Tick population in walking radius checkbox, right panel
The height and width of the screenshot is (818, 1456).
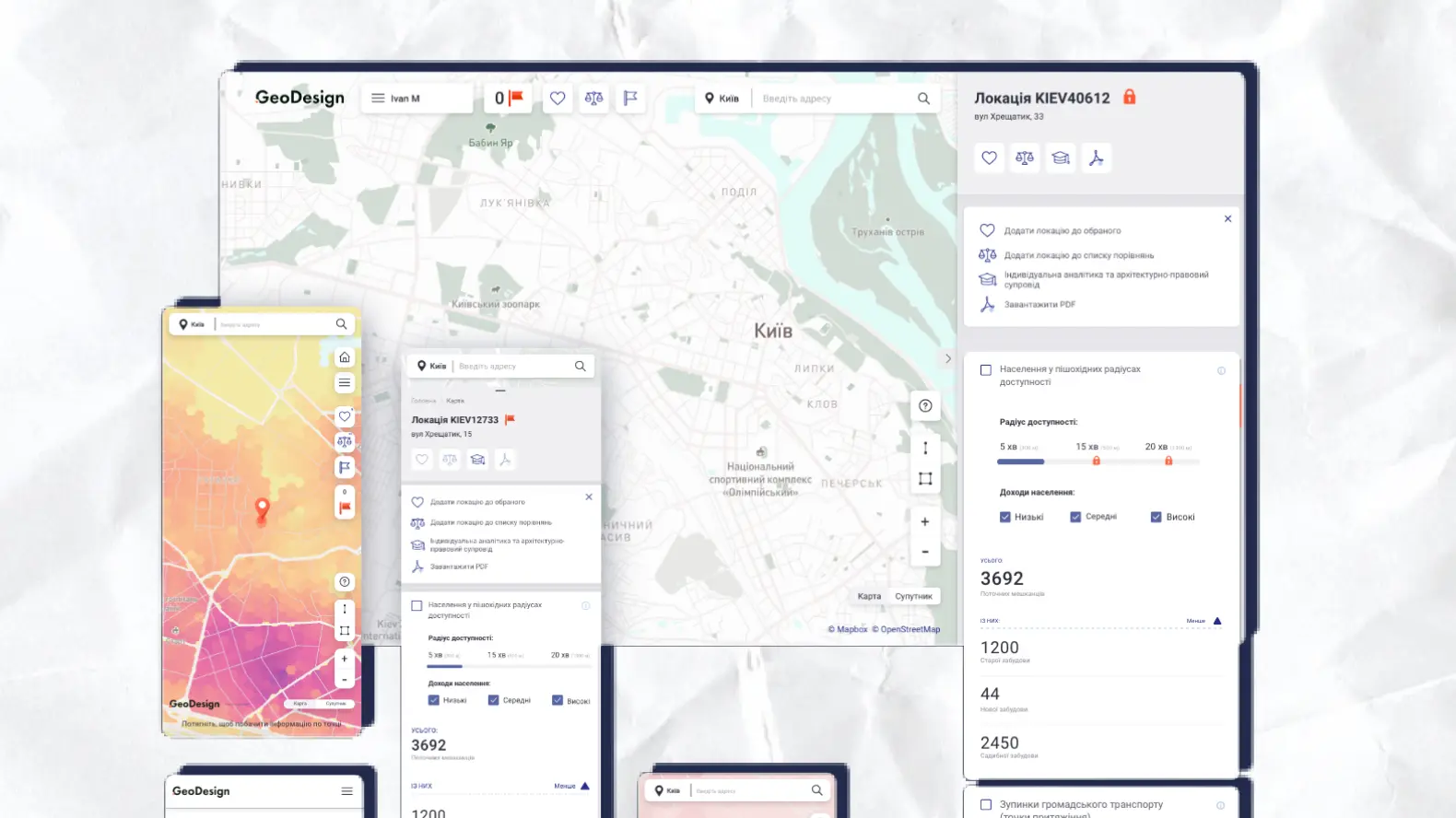click(986, 370)
